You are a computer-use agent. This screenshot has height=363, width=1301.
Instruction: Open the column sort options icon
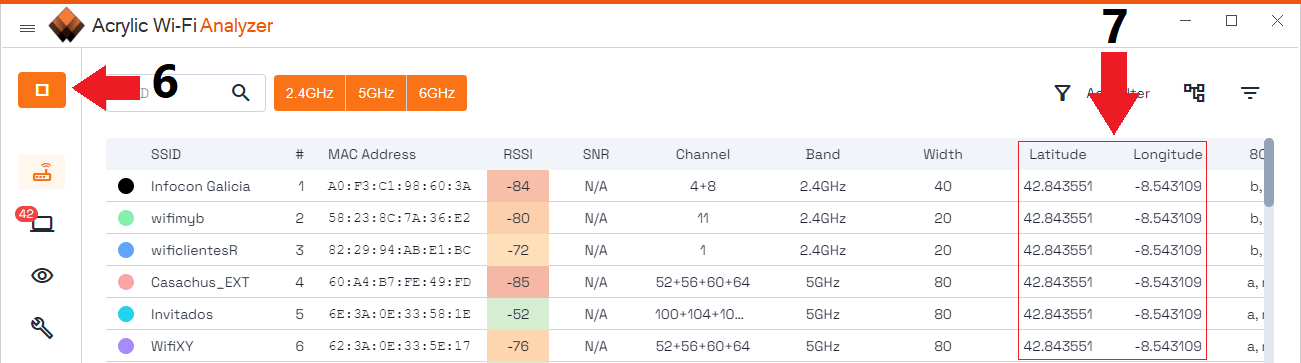(x=1250, y=93)
